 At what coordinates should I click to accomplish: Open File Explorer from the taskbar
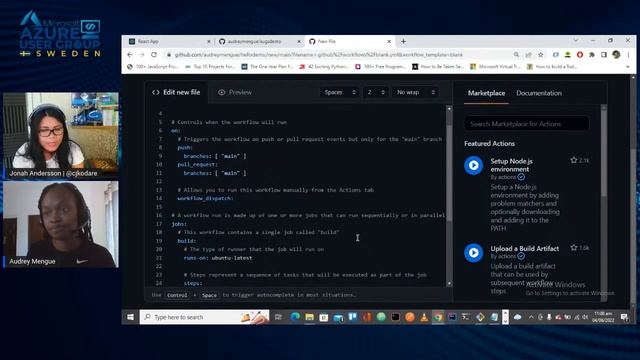coord(309,317)
